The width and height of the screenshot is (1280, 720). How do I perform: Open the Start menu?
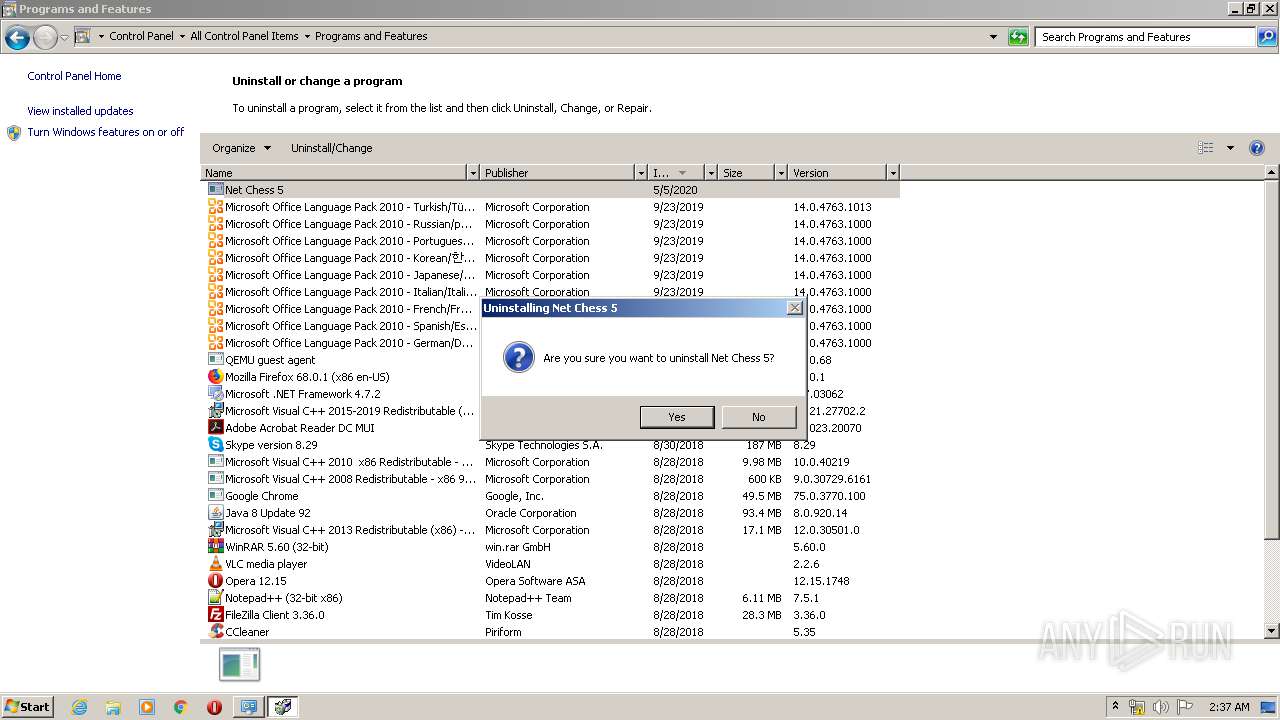[x=28, y=706]
